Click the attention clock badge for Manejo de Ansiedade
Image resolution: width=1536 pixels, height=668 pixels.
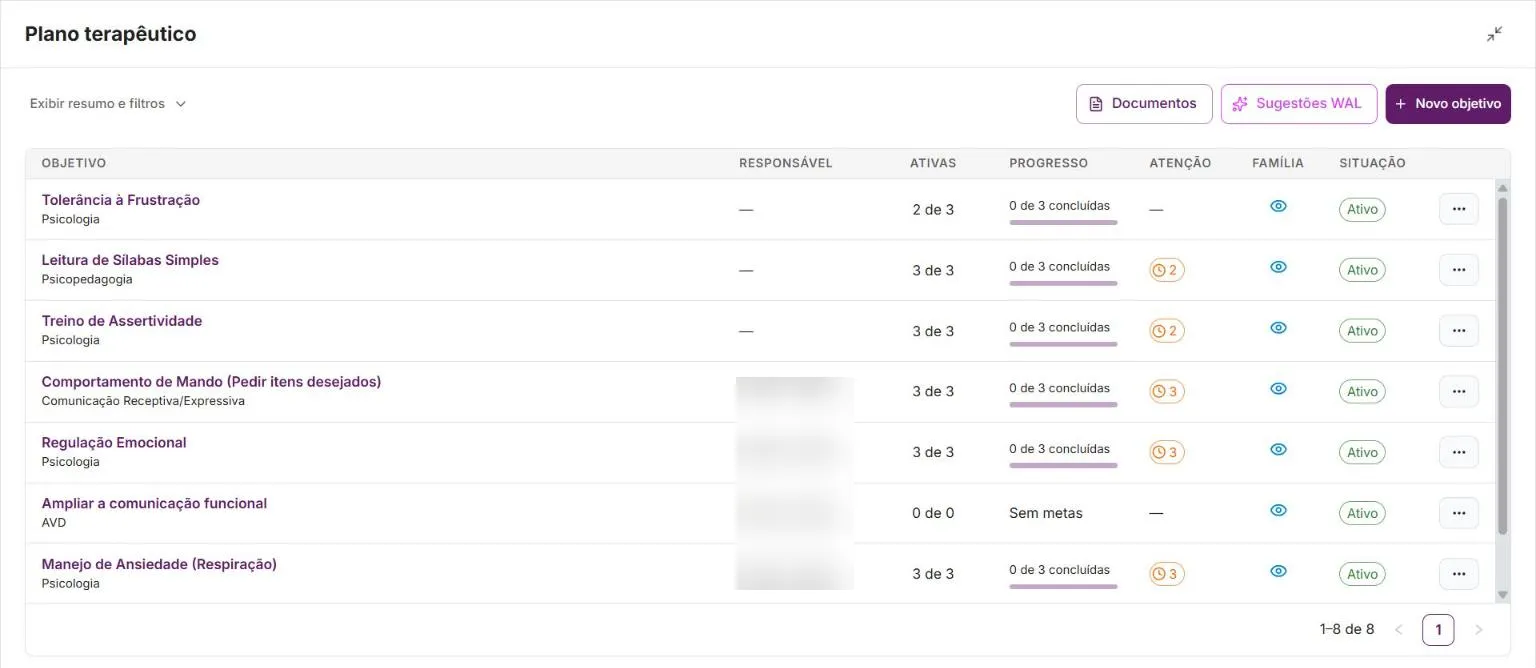pyautogui.click(x=1167, y=574)
